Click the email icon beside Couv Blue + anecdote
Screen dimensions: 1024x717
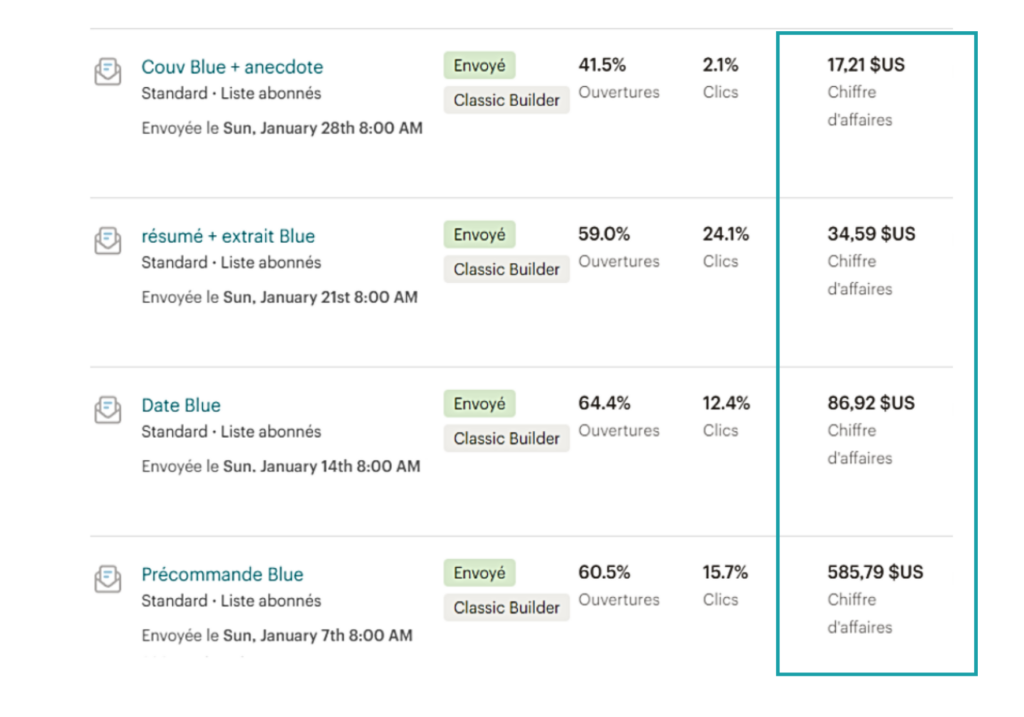[x=108, y=72]
